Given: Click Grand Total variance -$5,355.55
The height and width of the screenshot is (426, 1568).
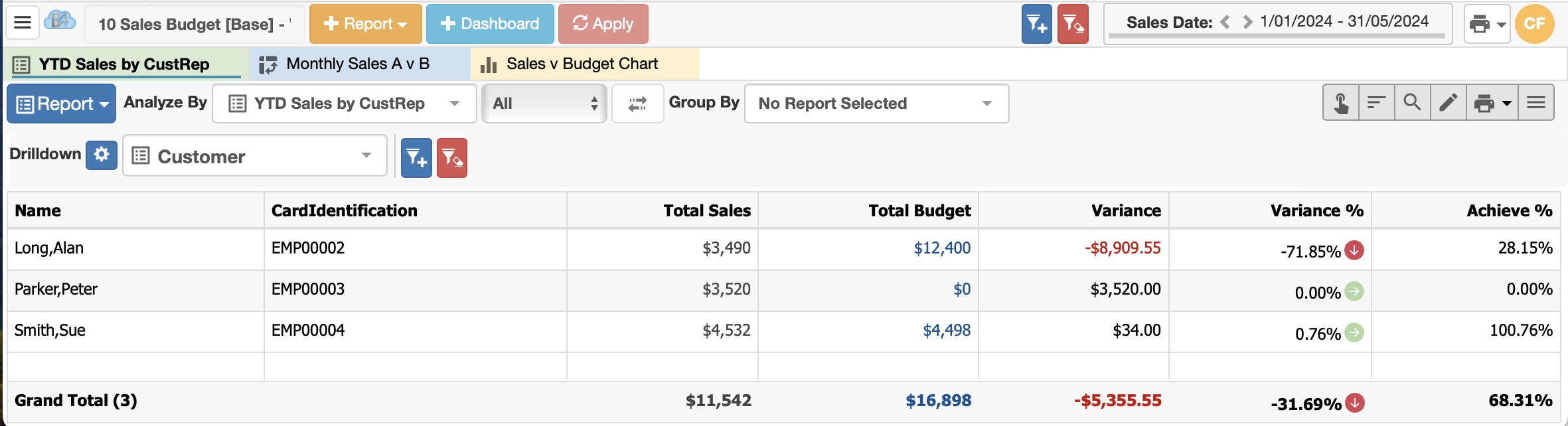Looking at the screenshot, I should [x=1118, y=401].
